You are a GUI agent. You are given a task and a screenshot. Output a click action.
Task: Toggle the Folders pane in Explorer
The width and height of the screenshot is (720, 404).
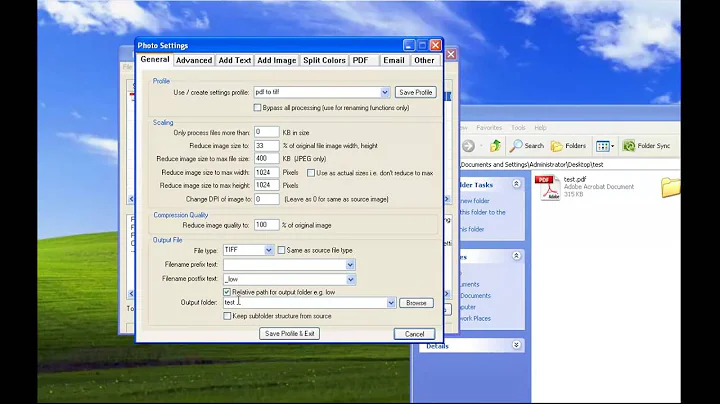click(x=568, y=146)
